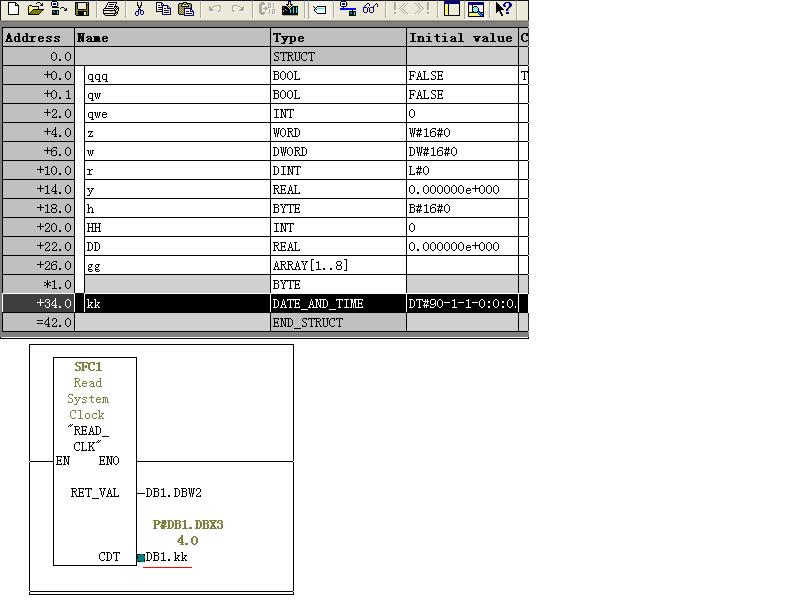Download the block to PLC icon
Image resolution: width=794 pixels, height=601 pixels.
(290, 9)
